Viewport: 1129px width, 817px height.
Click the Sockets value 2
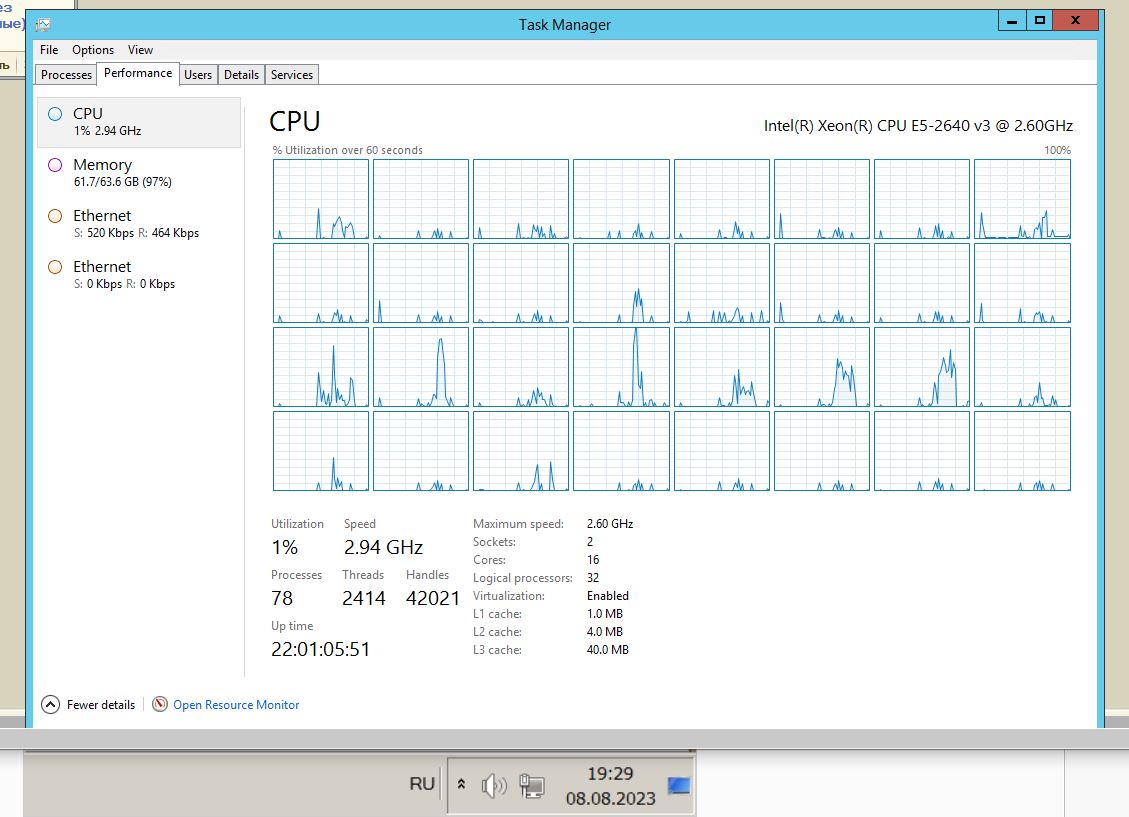[x=590, y=541]
